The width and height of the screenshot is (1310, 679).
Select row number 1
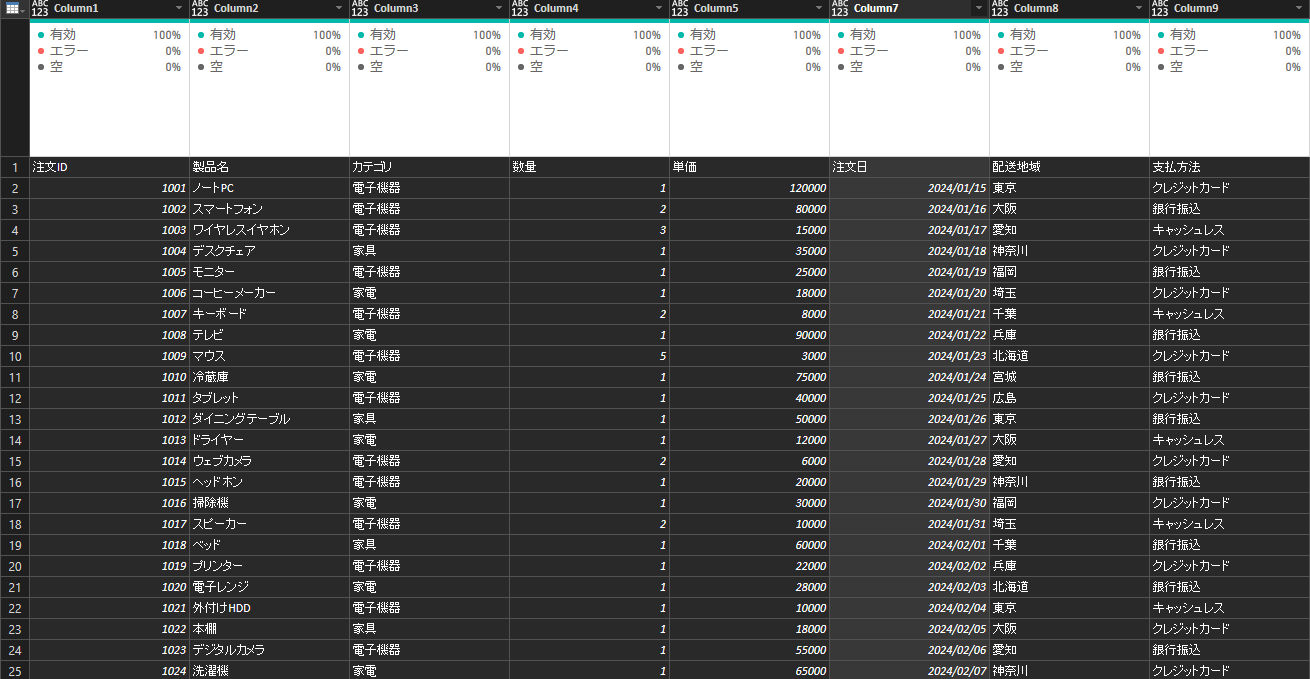click(15, 167)
